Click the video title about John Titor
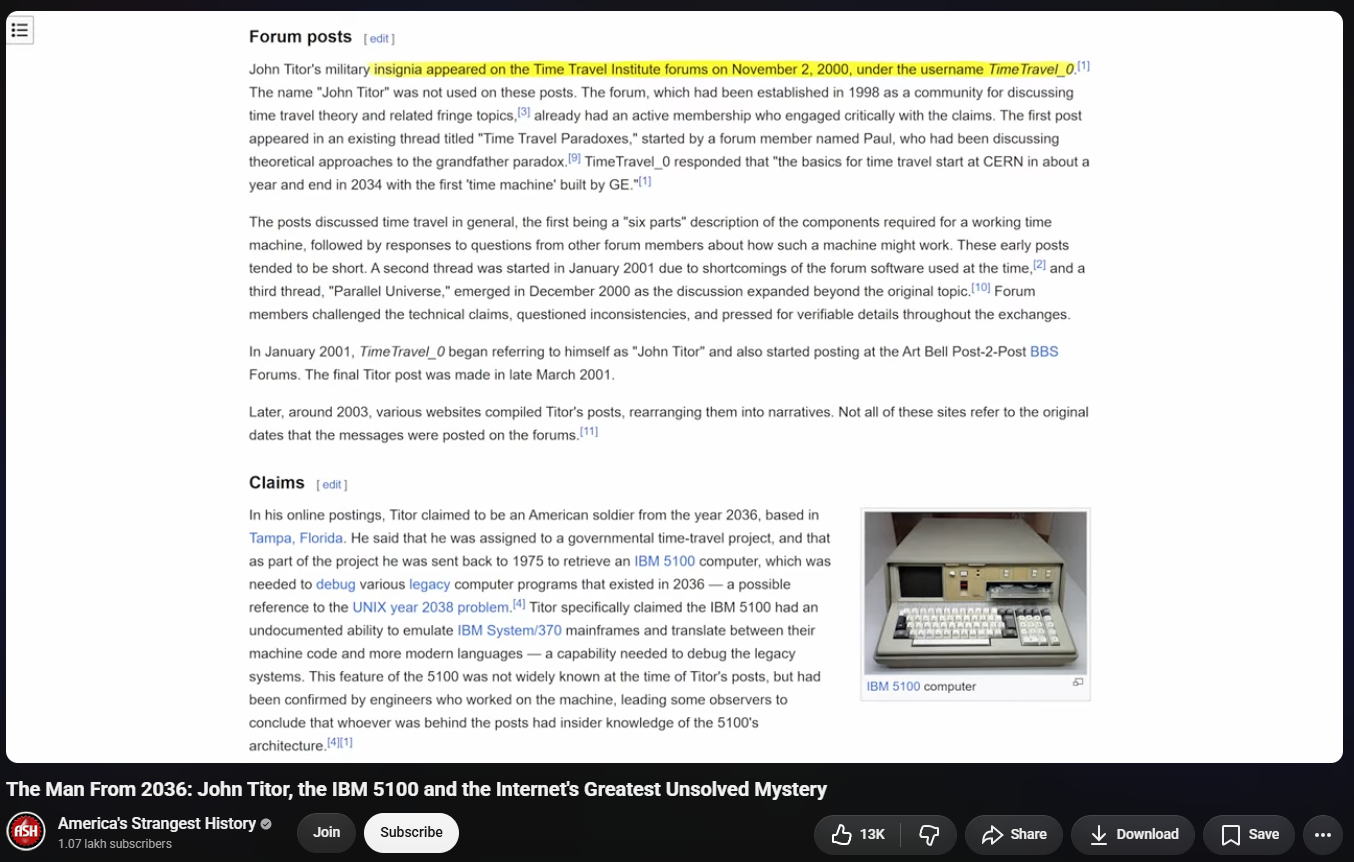The width and height of the screenshot is (1354, 862). 416,789
